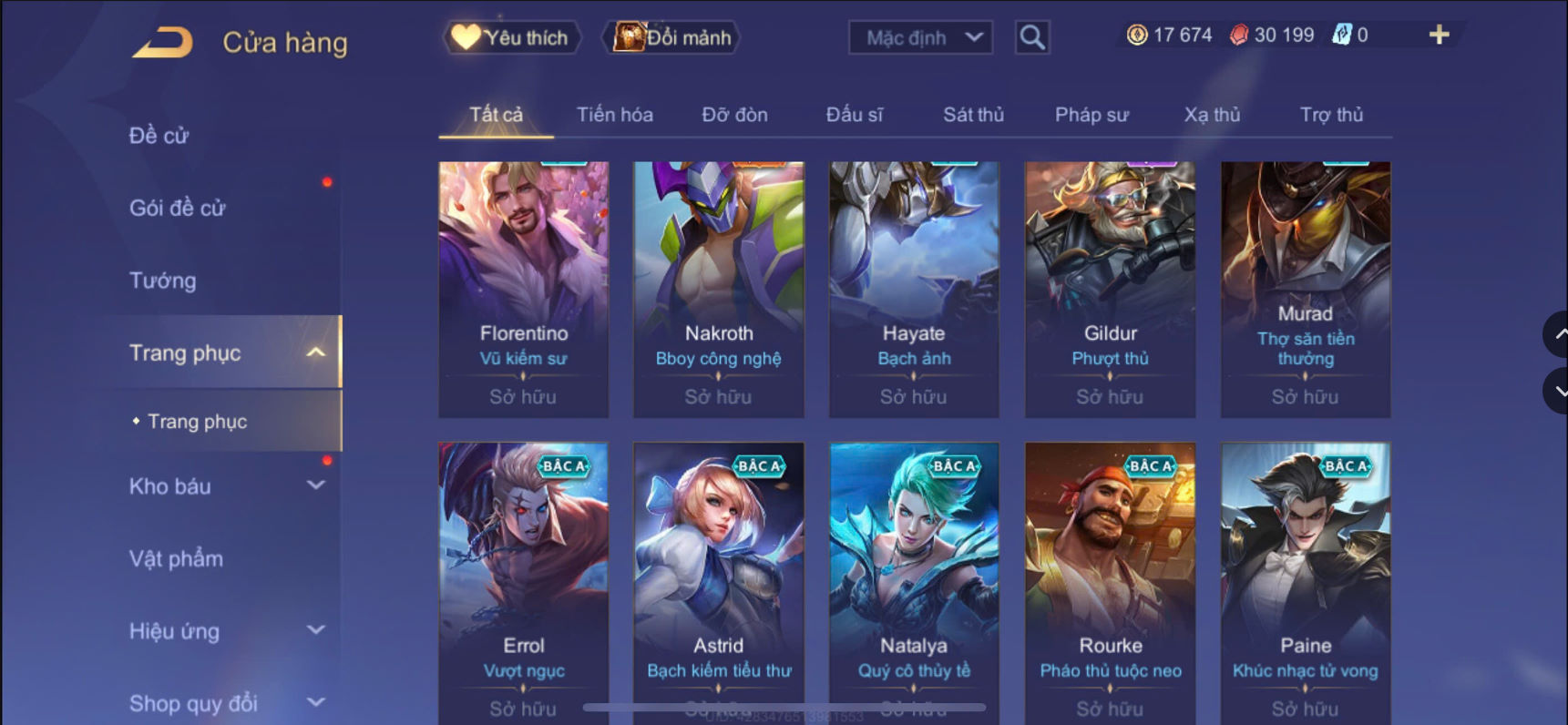
Task: Collapse the Trang phục menu chevron
Action: [315, 352]
